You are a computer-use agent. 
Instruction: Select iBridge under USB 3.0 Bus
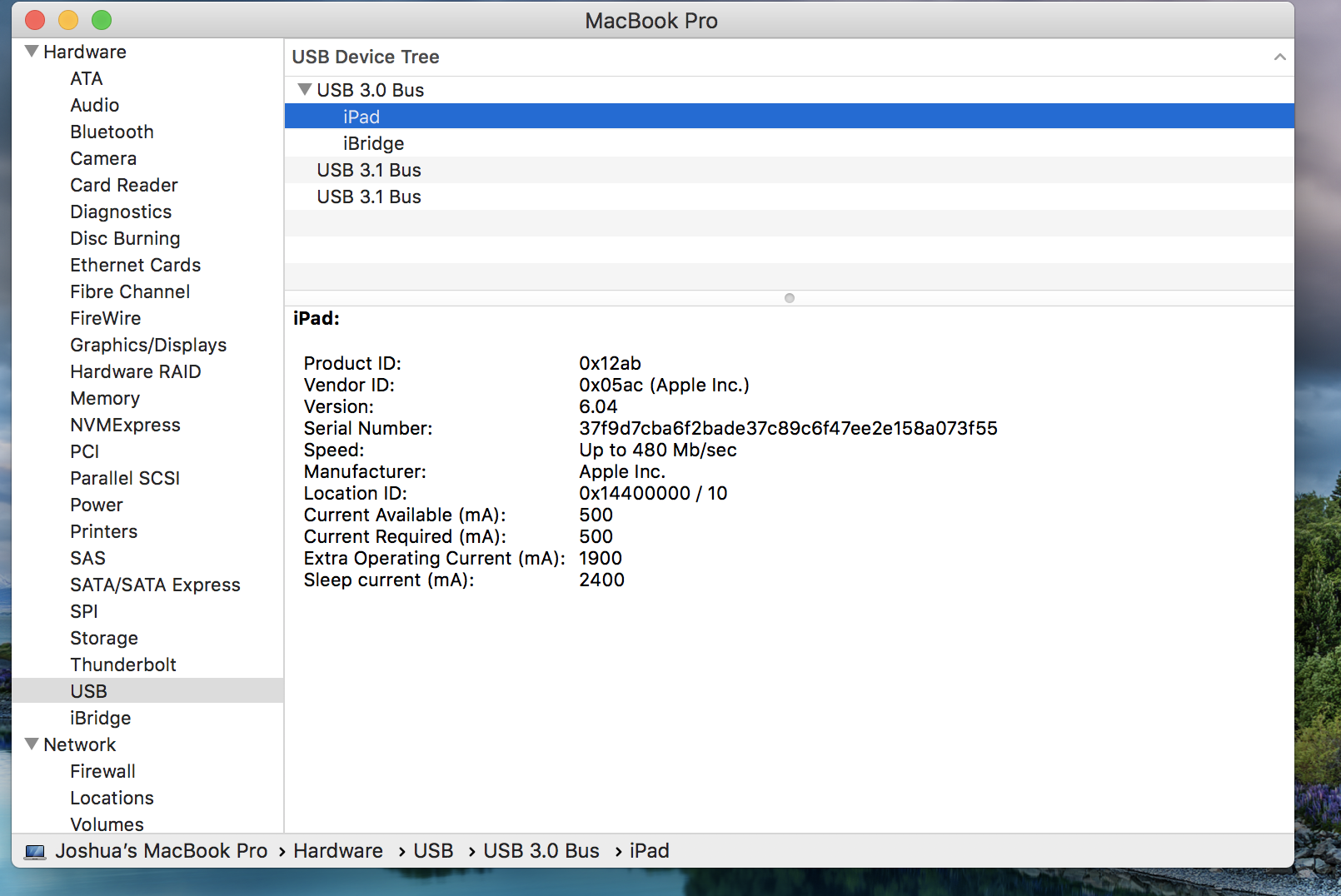pos(790,143)
